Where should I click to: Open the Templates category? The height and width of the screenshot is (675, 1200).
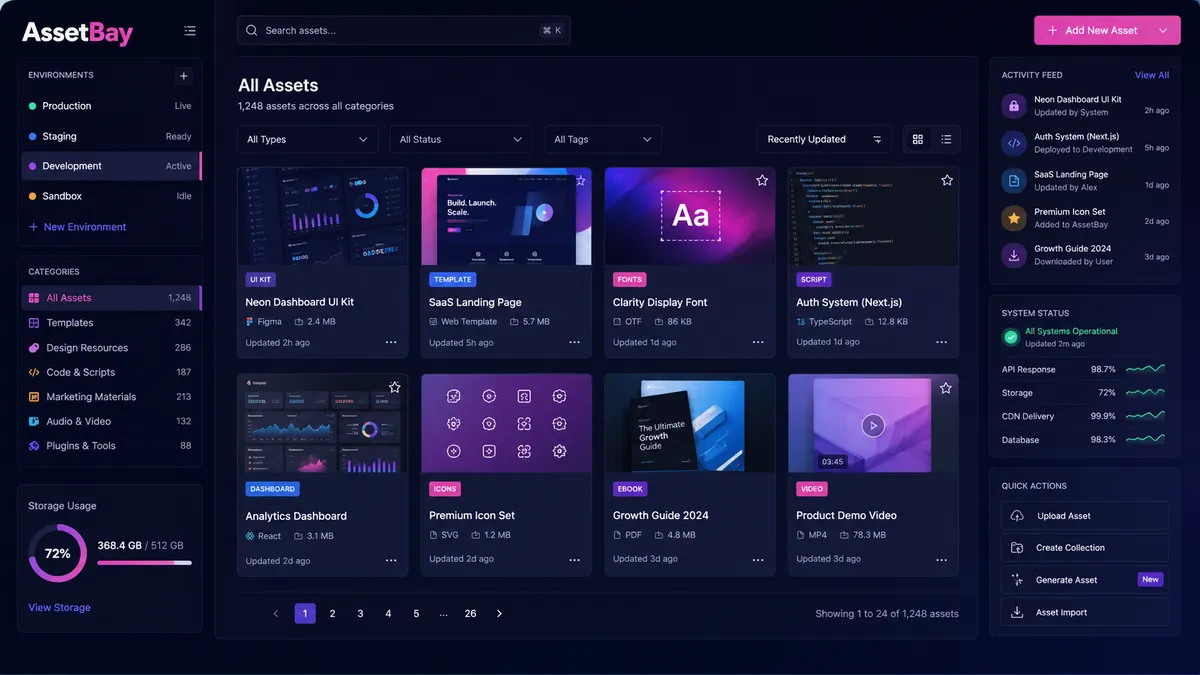110,323
